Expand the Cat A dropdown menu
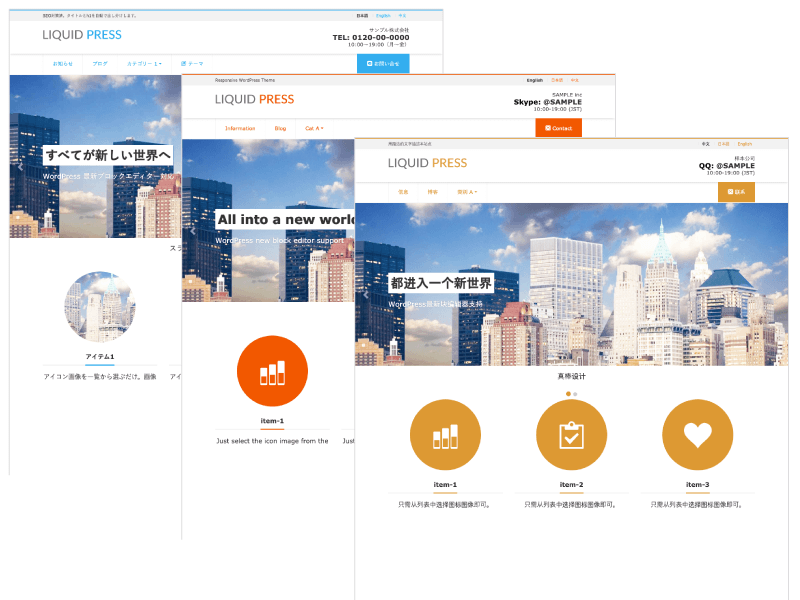The width and height of the screenshot is (800, 600). [314, 128]
